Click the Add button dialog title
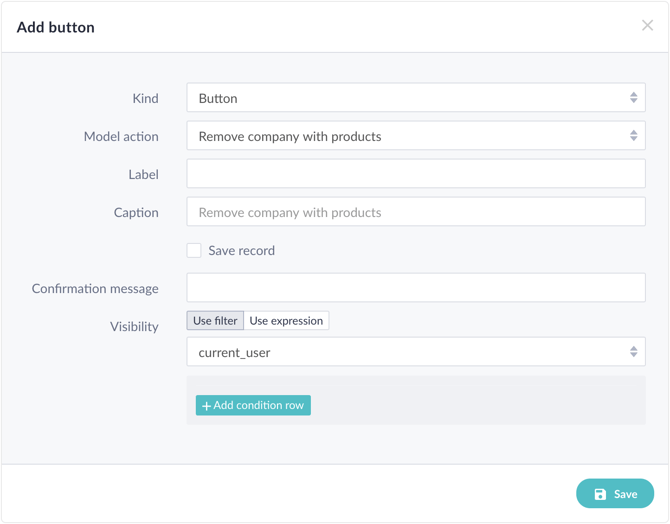670x524 pixels. [x=56, y=27]
